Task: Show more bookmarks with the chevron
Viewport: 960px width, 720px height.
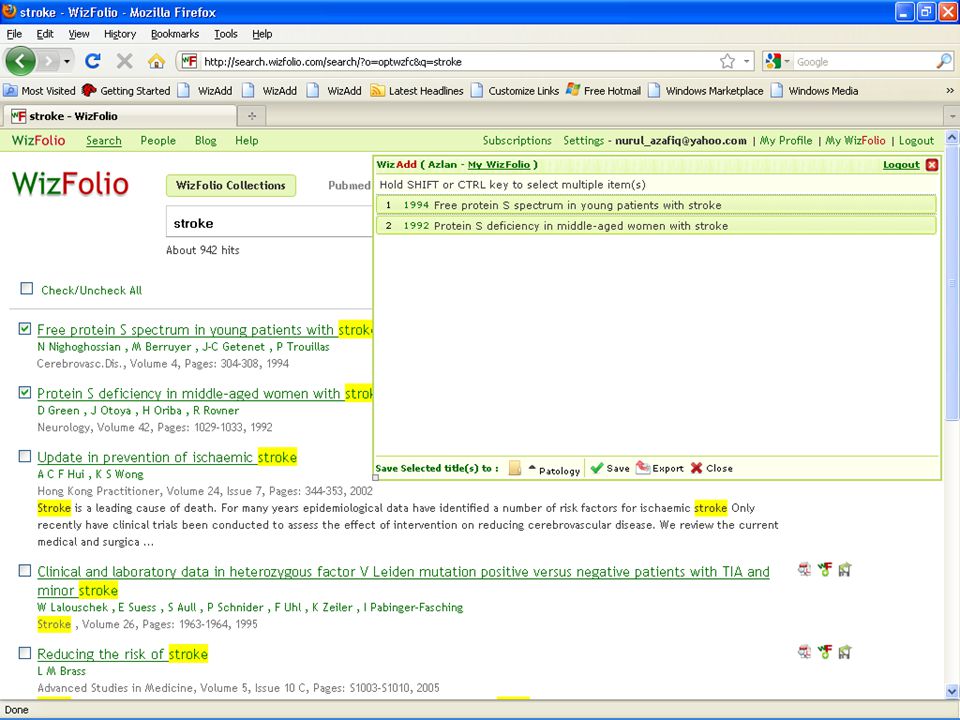Action: click(950, 91)
